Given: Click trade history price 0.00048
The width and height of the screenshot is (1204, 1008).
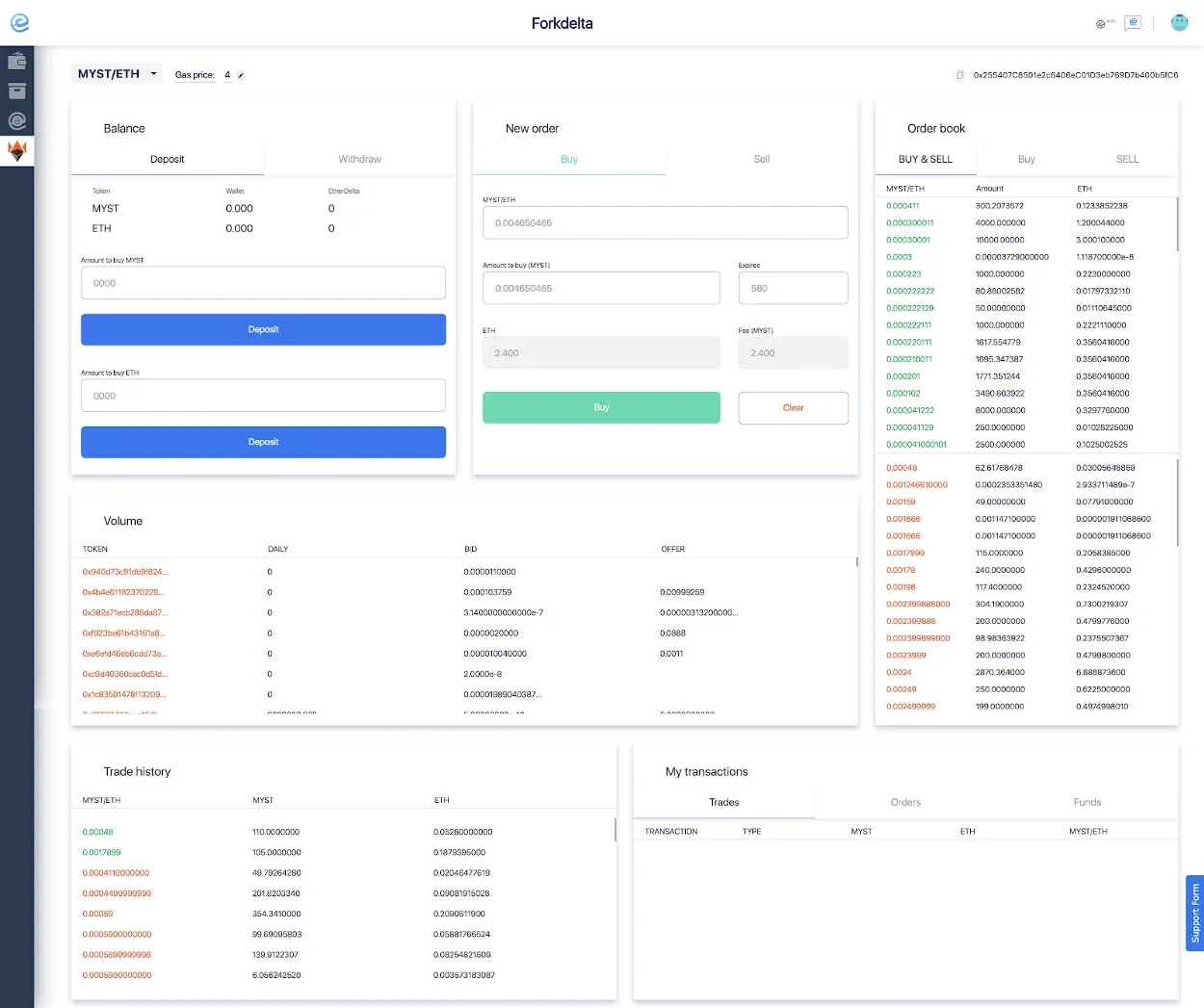Looking at the screenshot, I should click(98, 832).
